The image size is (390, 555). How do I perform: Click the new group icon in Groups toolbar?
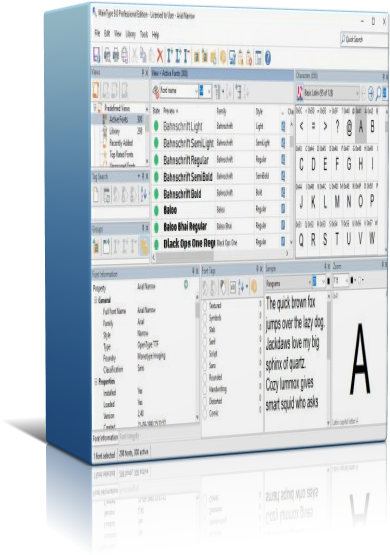click(106, 246)
